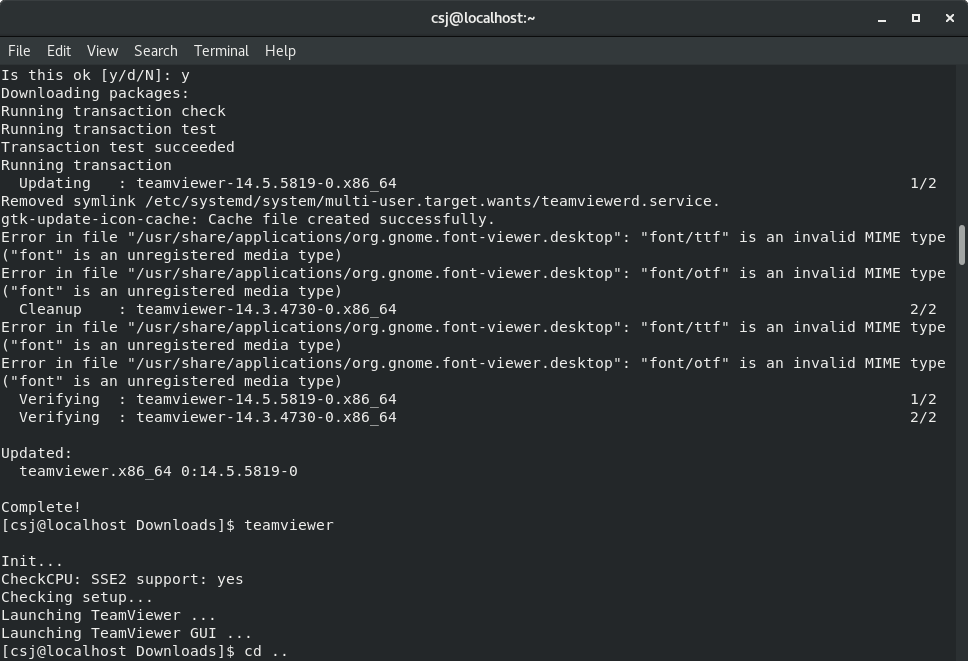Close the terminal window

[x=949, y=19]
